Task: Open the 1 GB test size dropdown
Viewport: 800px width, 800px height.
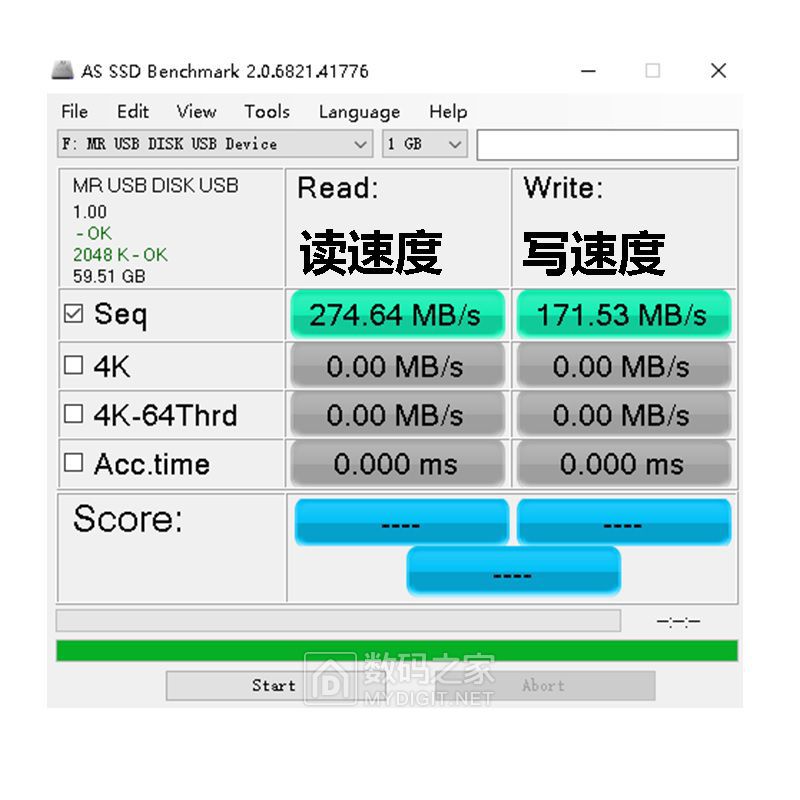Action: tap(425, 144)
